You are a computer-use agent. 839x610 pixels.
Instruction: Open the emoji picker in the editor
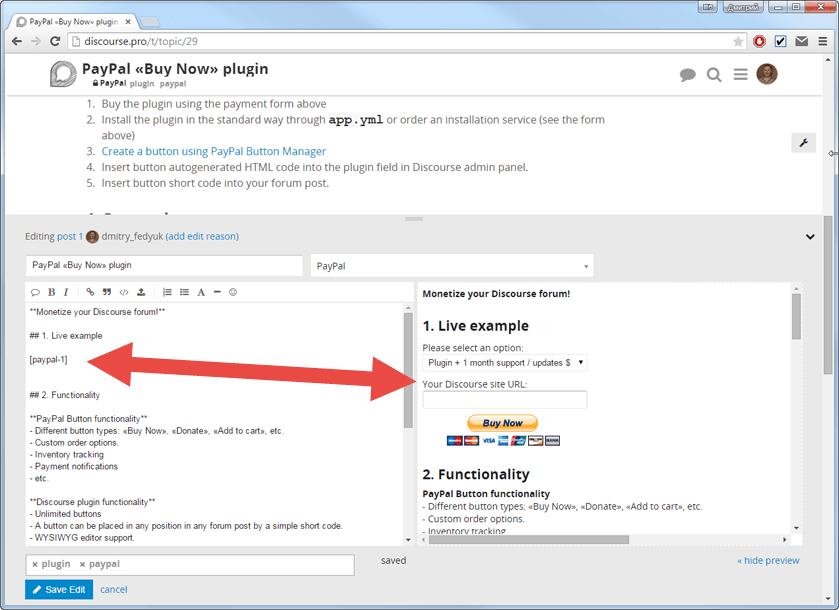coord(233,292)
